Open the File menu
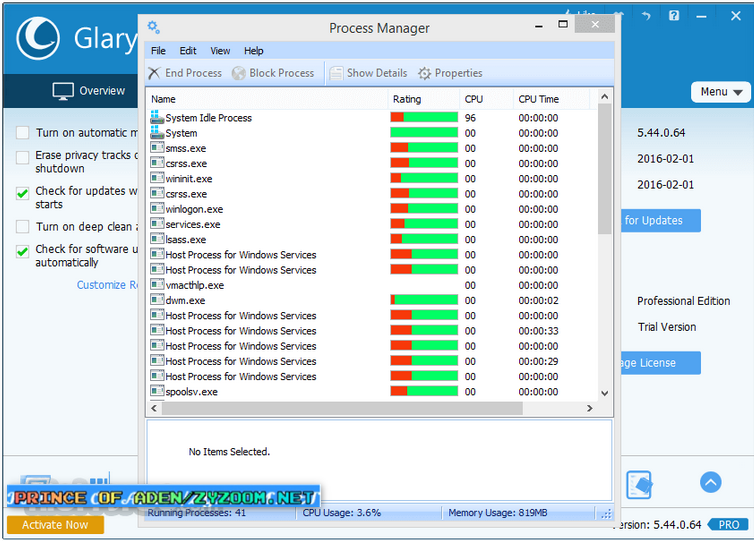The width and height of the screenshot is (754, 541). point(158,50)
